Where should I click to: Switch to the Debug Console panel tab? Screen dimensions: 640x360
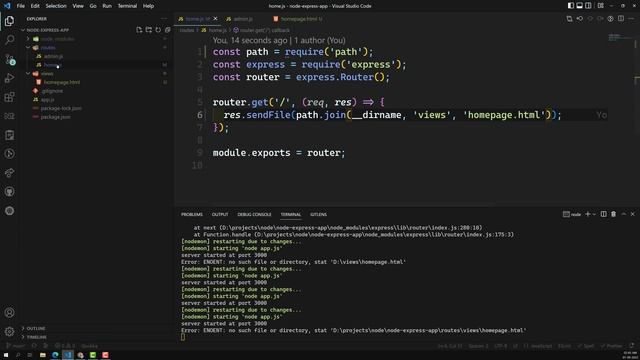(x=254, y=214)
